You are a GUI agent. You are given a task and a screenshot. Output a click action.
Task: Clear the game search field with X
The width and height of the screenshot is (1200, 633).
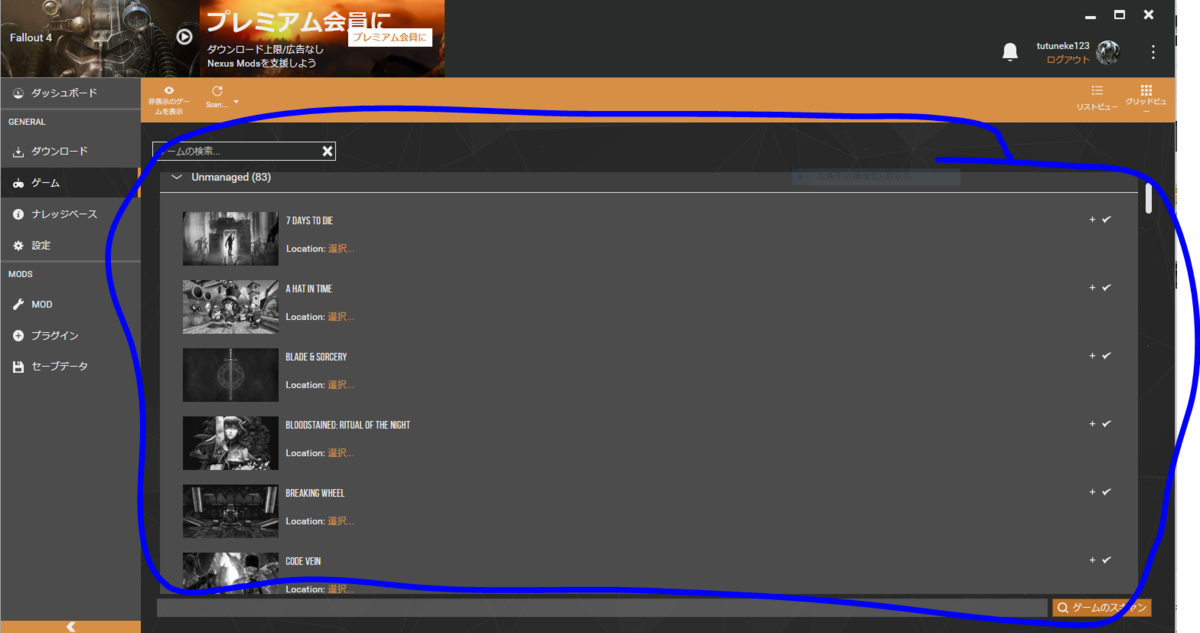click(327, 151)
